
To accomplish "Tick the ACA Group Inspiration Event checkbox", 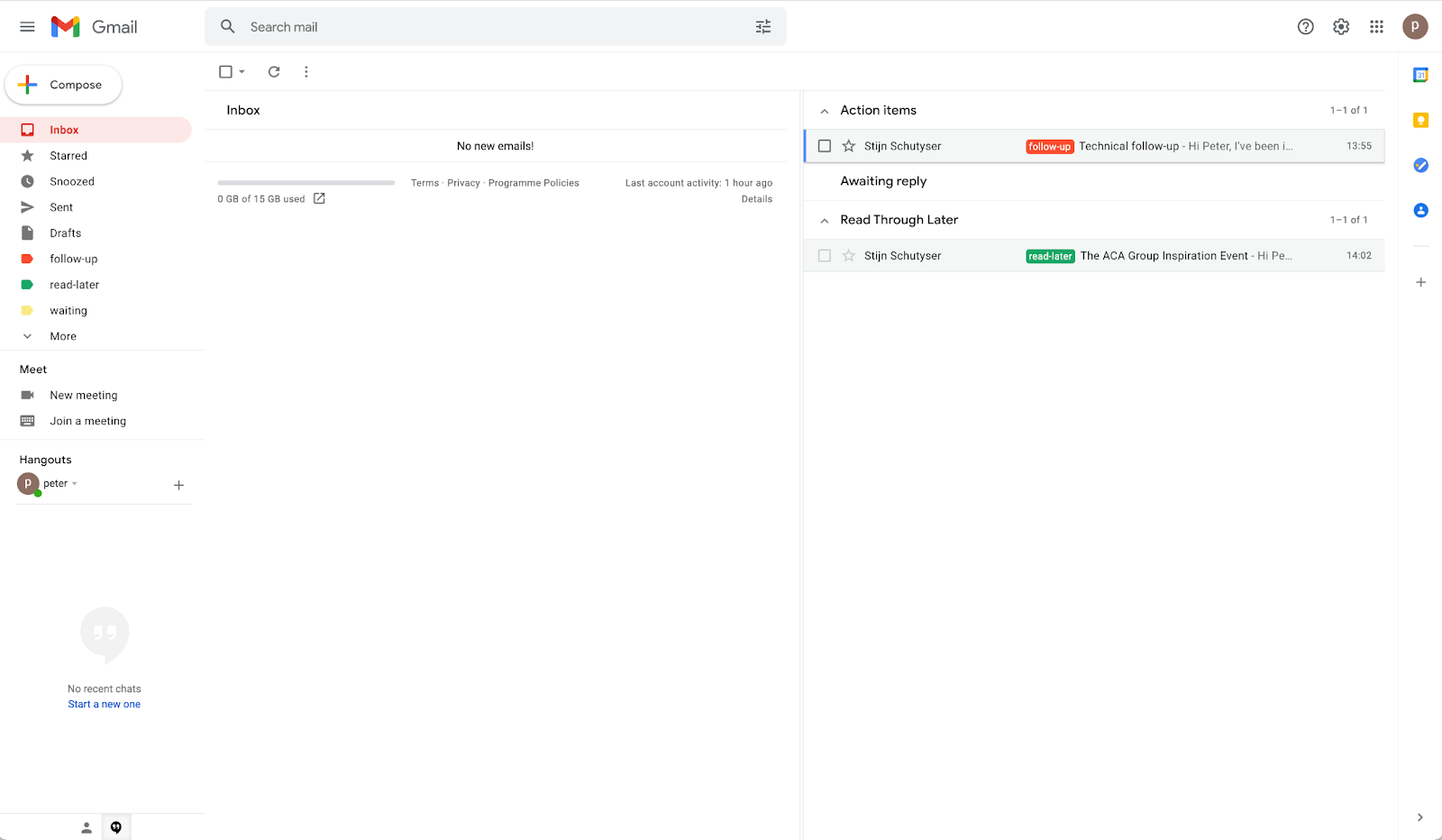I will [824, 256].
